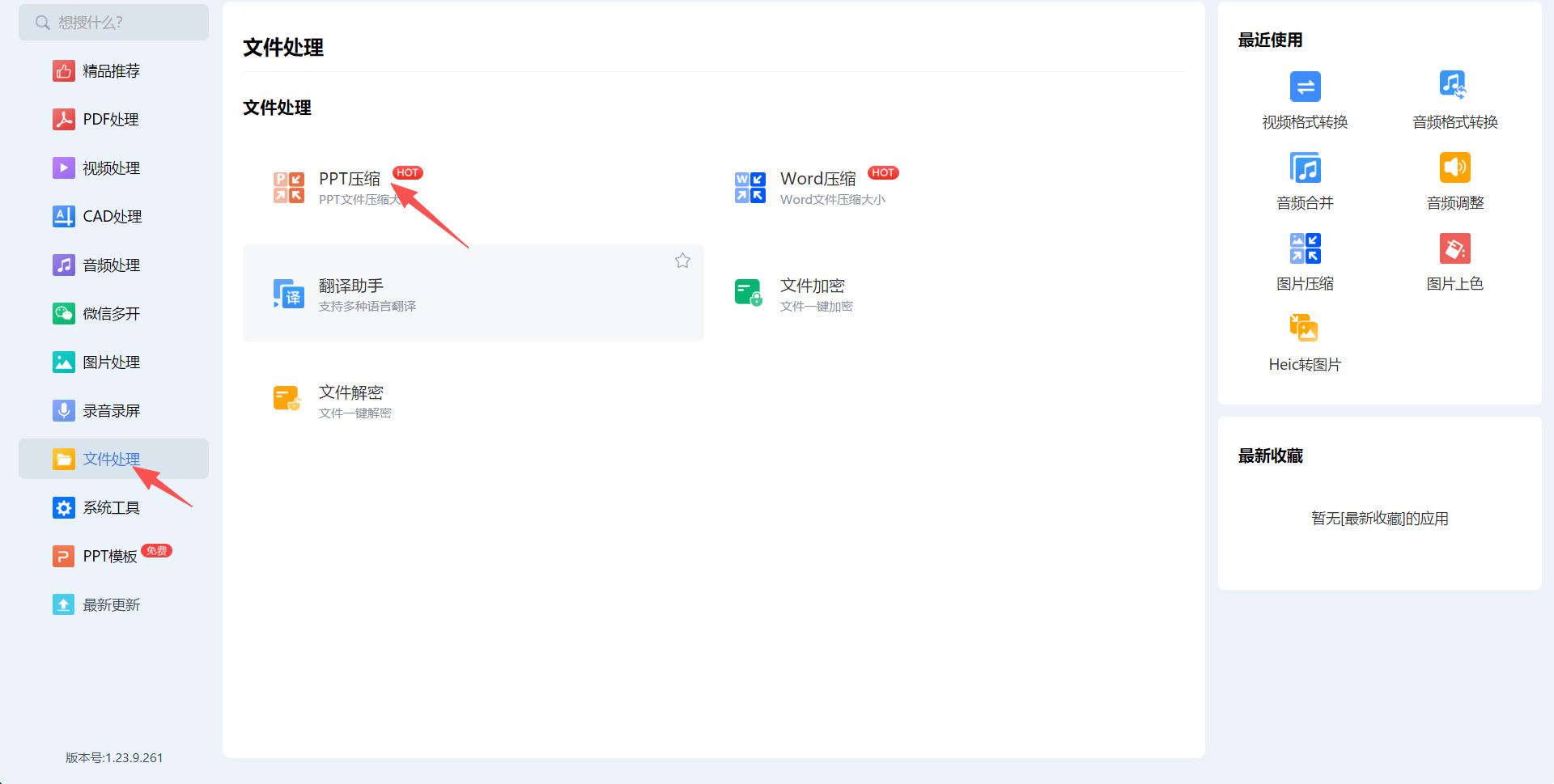The width and height of the screenshot is (1554, 784).
Task: Switch to the PDF处理 sidebar category
Action: tap(111, 120)
